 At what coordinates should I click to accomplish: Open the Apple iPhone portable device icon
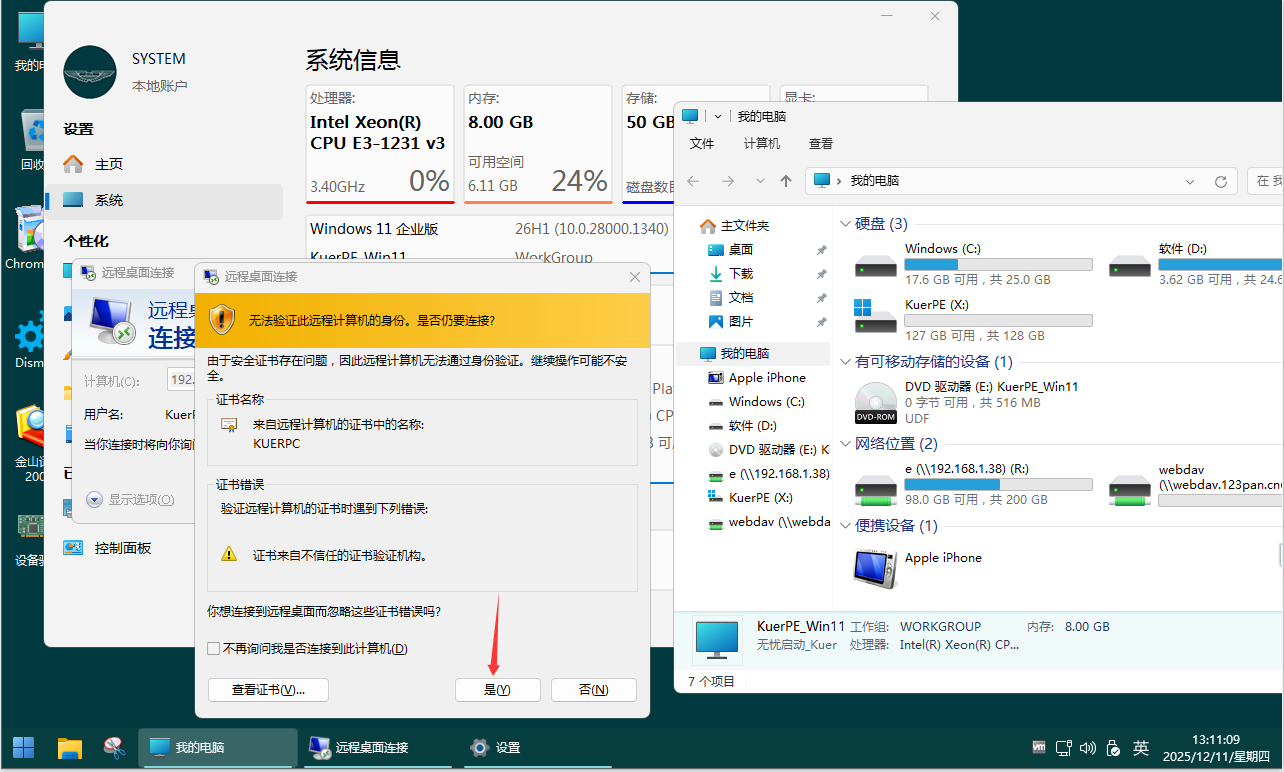click(x=876, y=569)
